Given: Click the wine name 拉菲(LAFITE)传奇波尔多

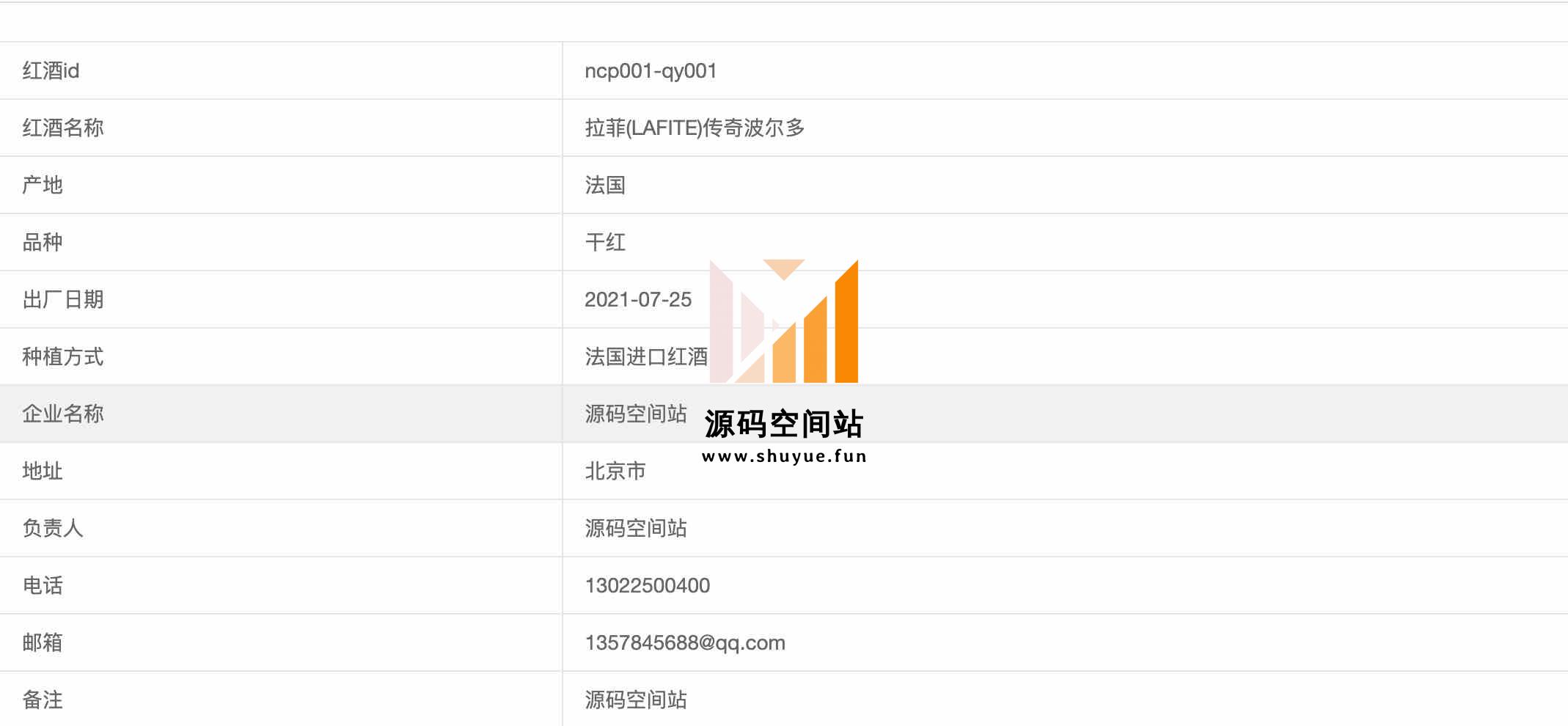Looking at the screenshot, I should pyautogui.click(x=695, y=128).
